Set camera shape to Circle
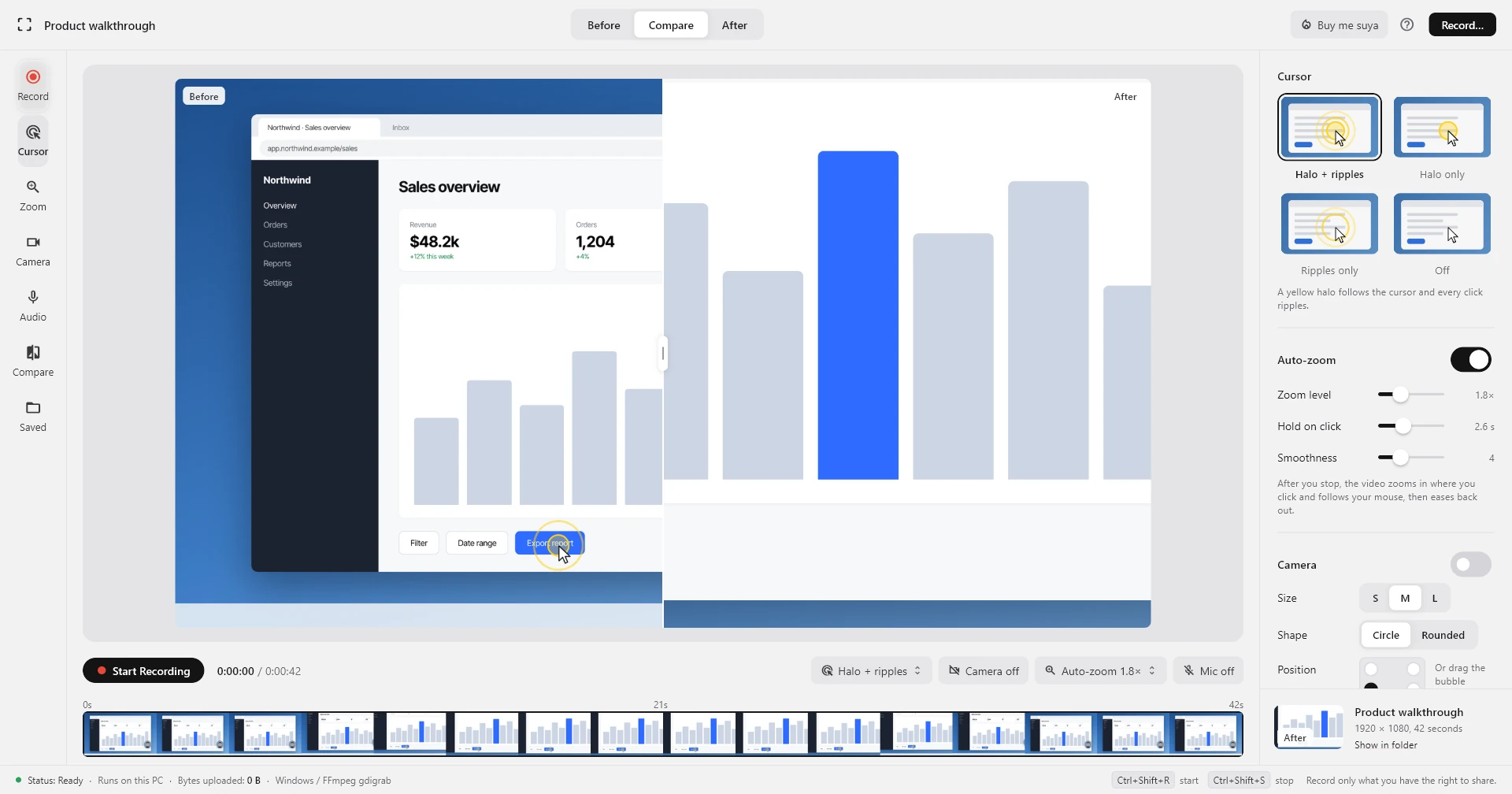Image resolution: width=1512 pixels, height=794 pixels. (1386, 635)
